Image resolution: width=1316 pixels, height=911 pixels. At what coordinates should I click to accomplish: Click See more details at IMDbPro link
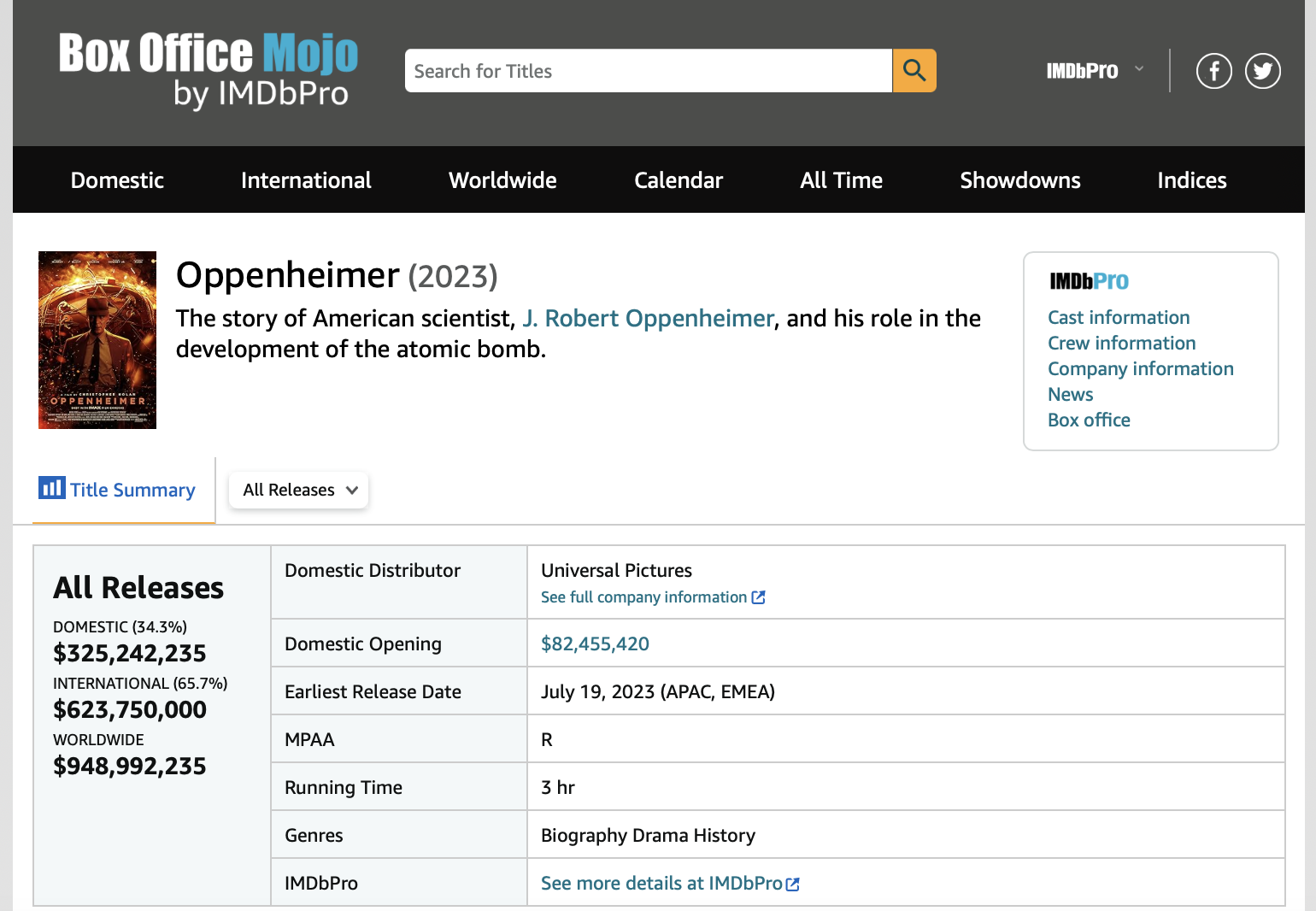(670, 883)
